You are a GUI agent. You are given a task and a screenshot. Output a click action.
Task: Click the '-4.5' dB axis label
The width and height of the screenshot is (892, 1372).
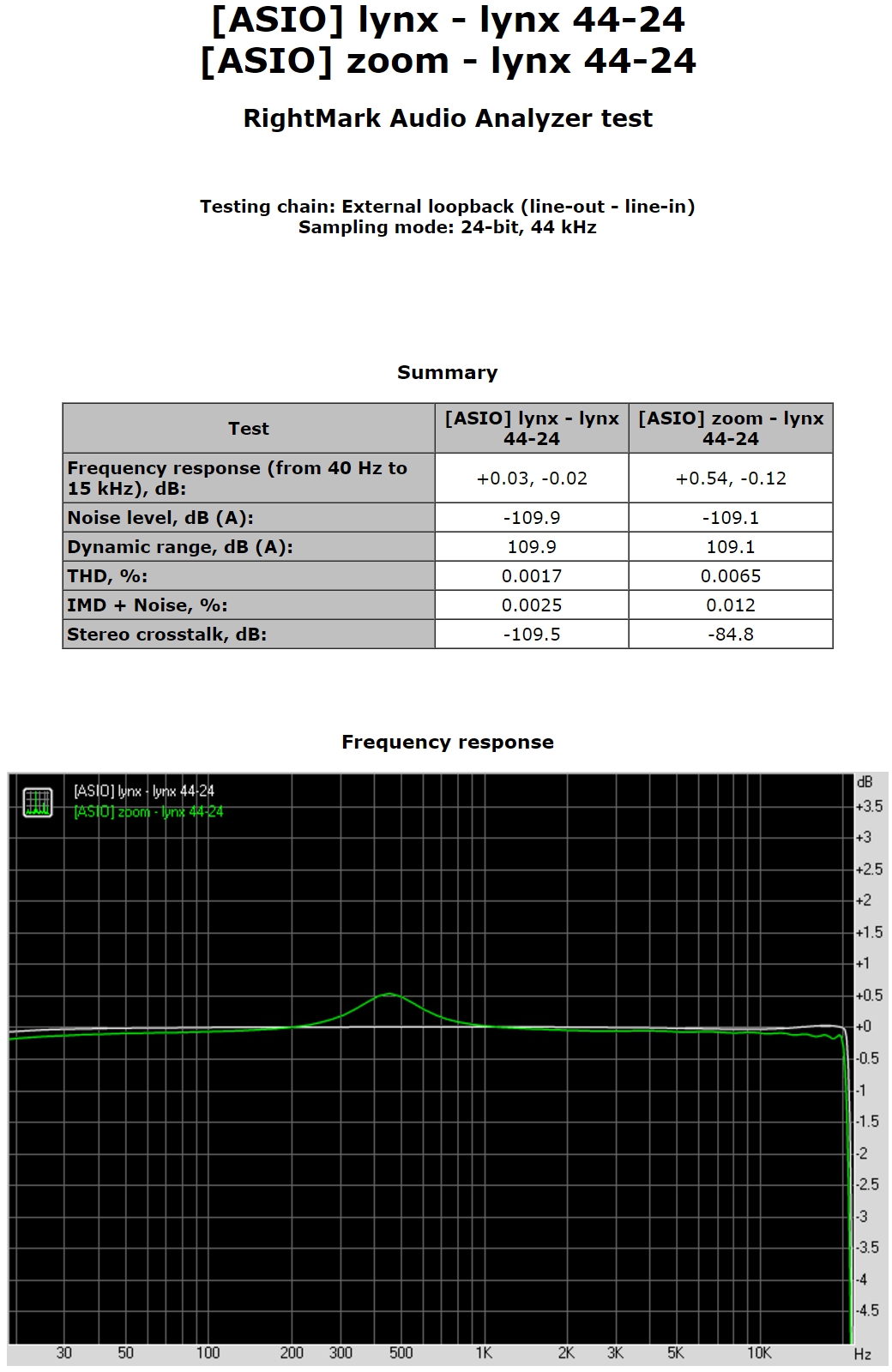868,1310
